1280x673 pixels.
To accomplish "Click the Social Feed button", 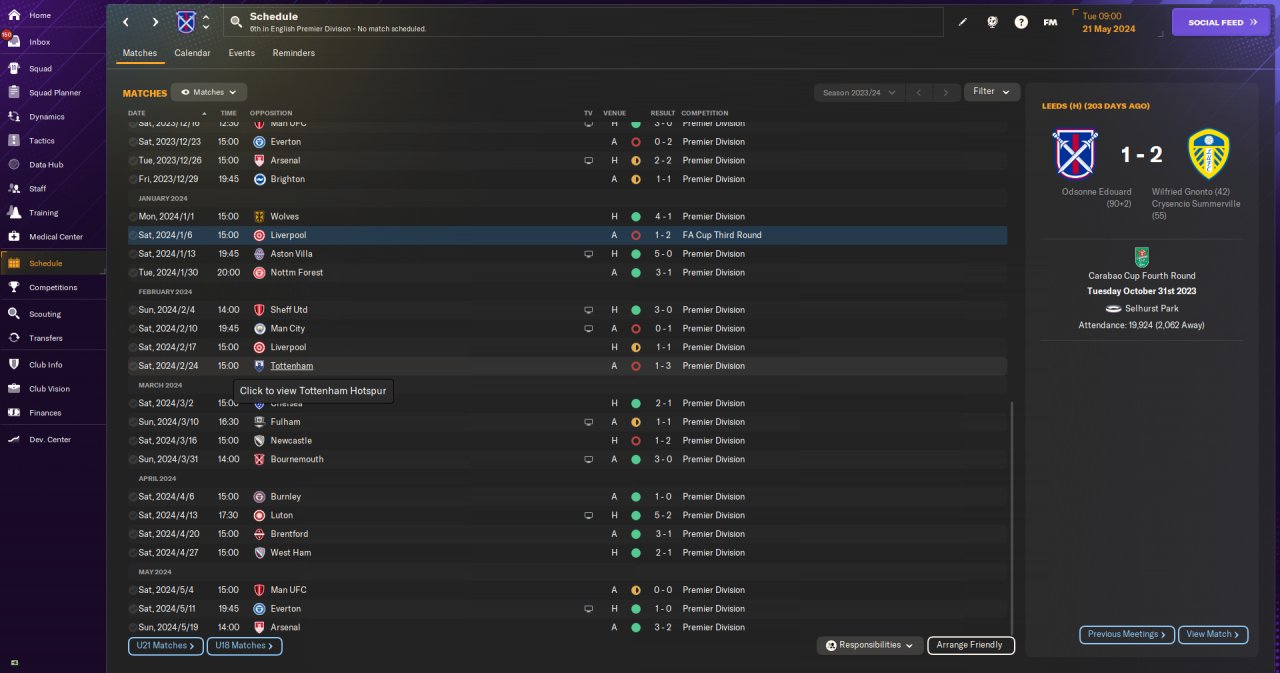I will 1220,22.
